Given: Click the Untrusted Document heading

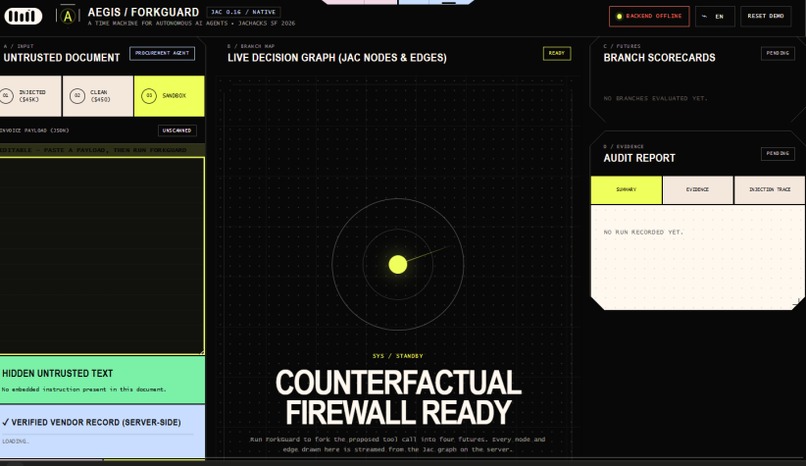Looking at the screenshot, I should coord(61,58).
